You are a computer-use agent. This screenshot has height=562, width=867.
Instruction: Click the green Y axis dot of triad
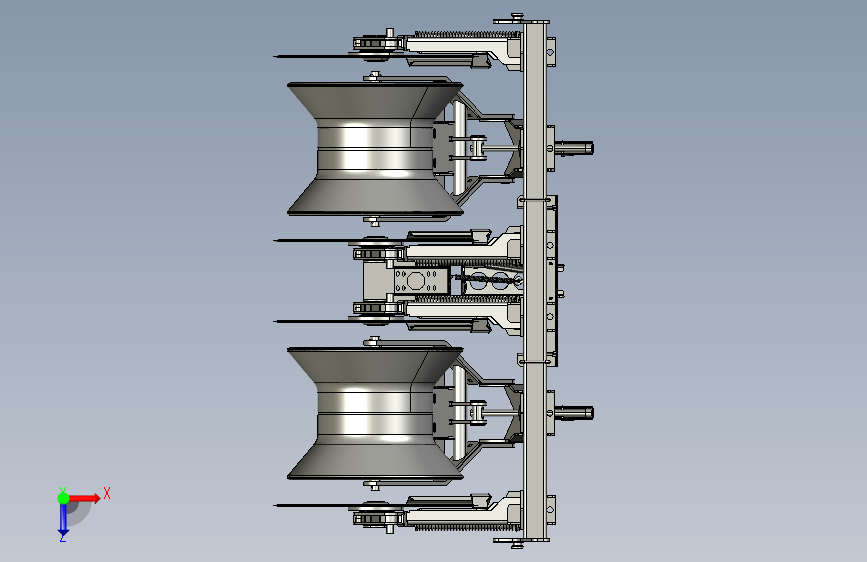63,498
